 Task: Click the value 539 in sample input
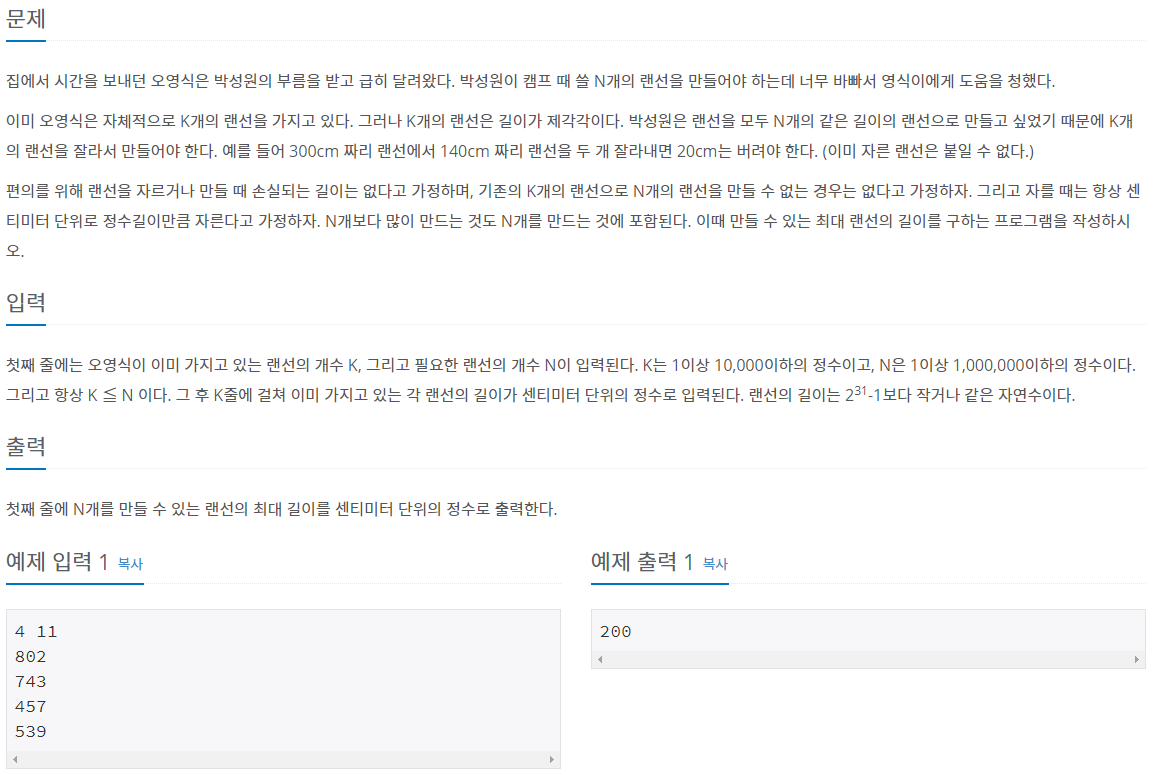click(x=30, y=732)
